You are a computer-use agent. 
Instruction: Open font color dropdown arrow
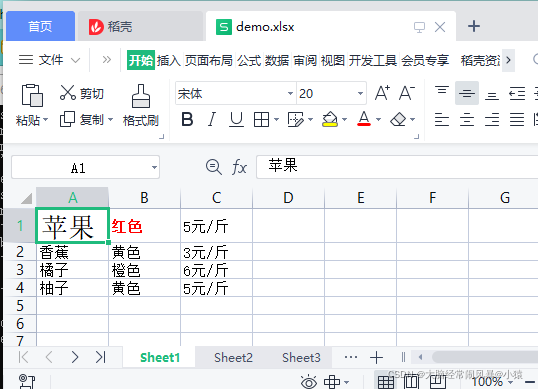[378, 120]
